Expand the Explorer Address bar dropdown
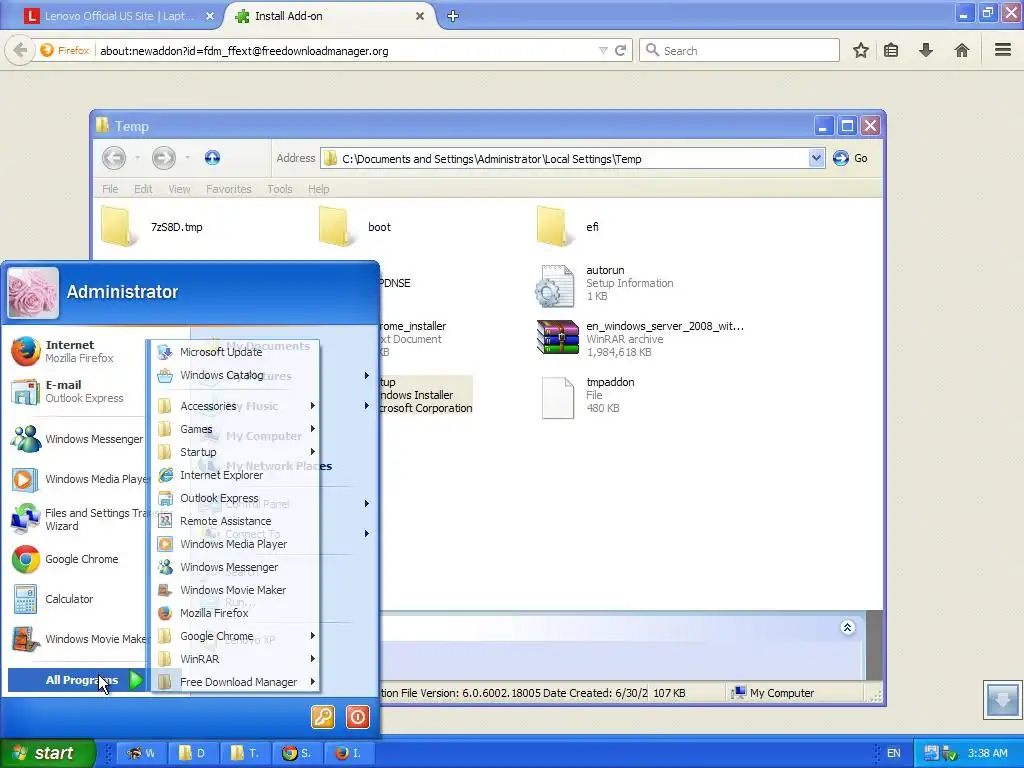The width and height of the screenshot is (1024, 768). (x=816, y=158)
